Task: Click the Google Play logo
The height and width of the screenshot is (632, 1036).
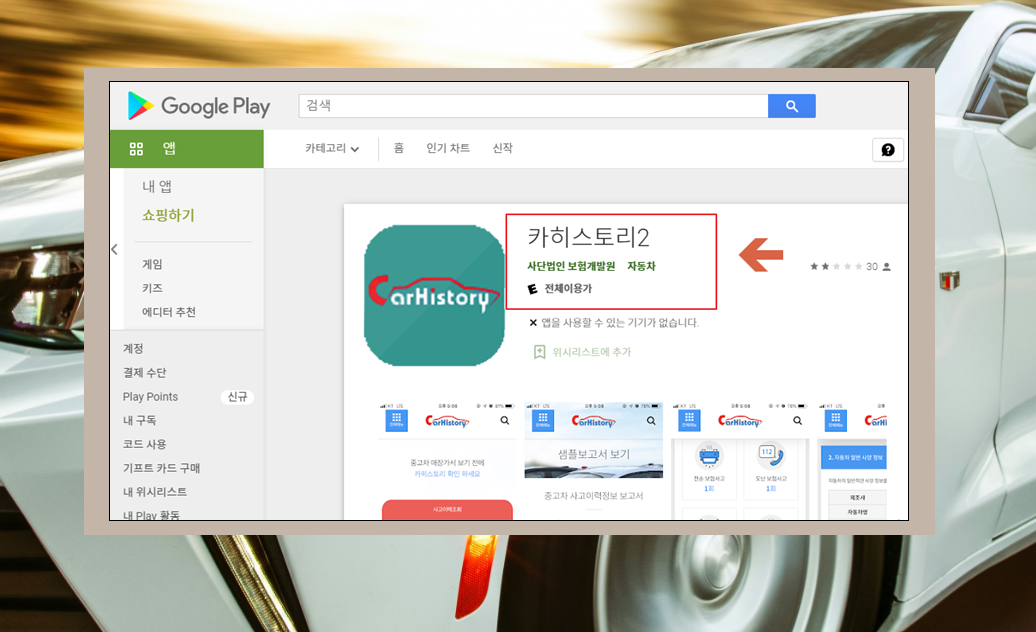Action: click(199, 106)
